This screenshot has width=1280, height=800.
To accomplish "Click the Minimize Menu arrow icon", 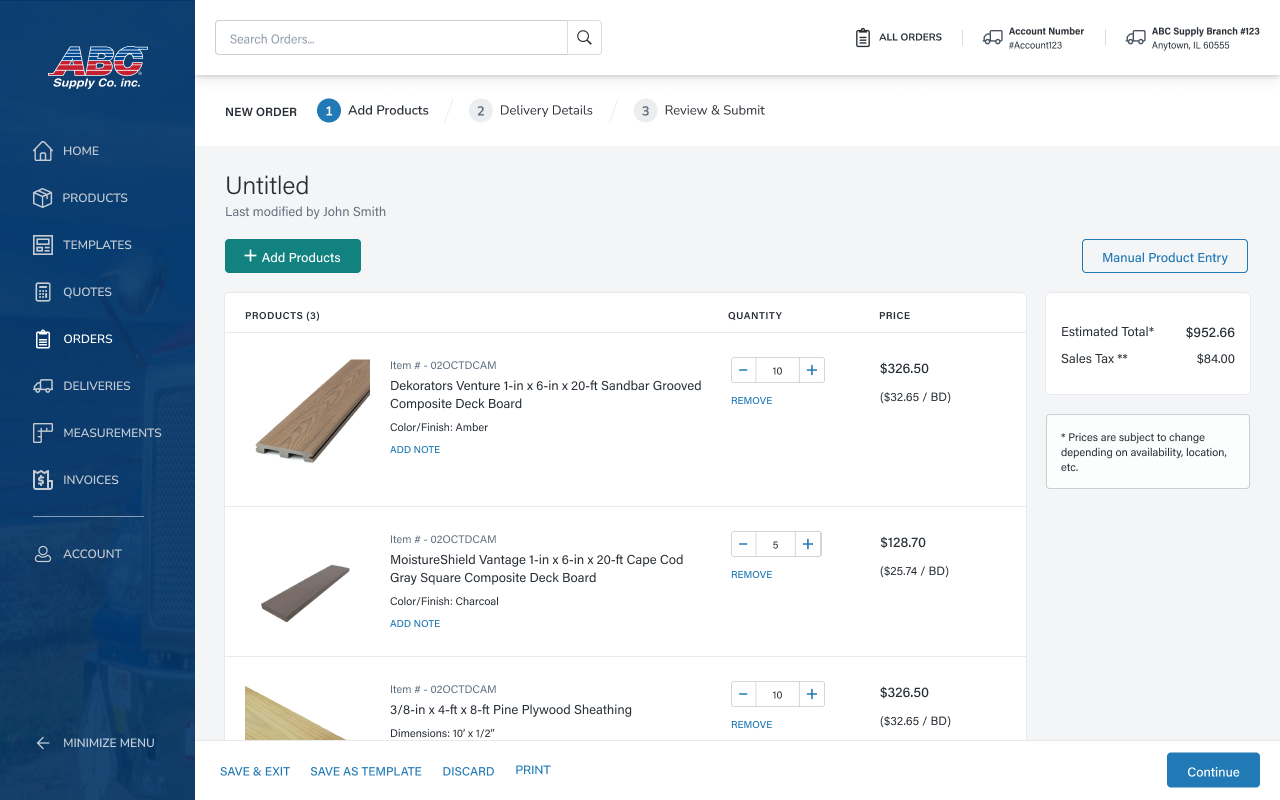I will click(42, 743).
